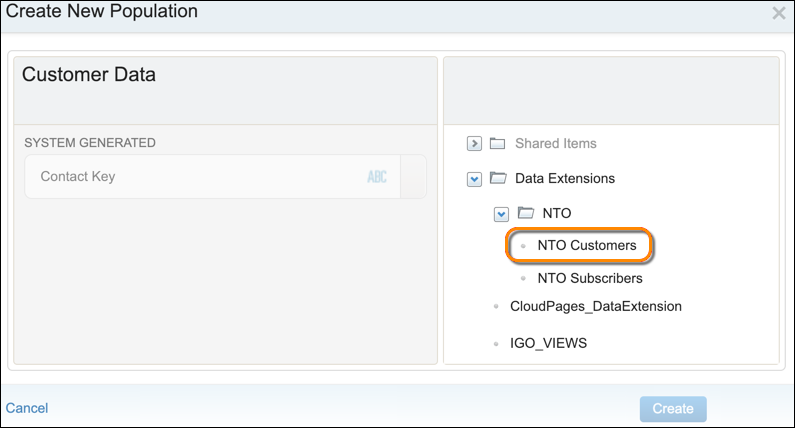This screenshot has width=795, height=428.
Task: Click the SYSTEM GENERATED label
Action: [x=90, y=142]
